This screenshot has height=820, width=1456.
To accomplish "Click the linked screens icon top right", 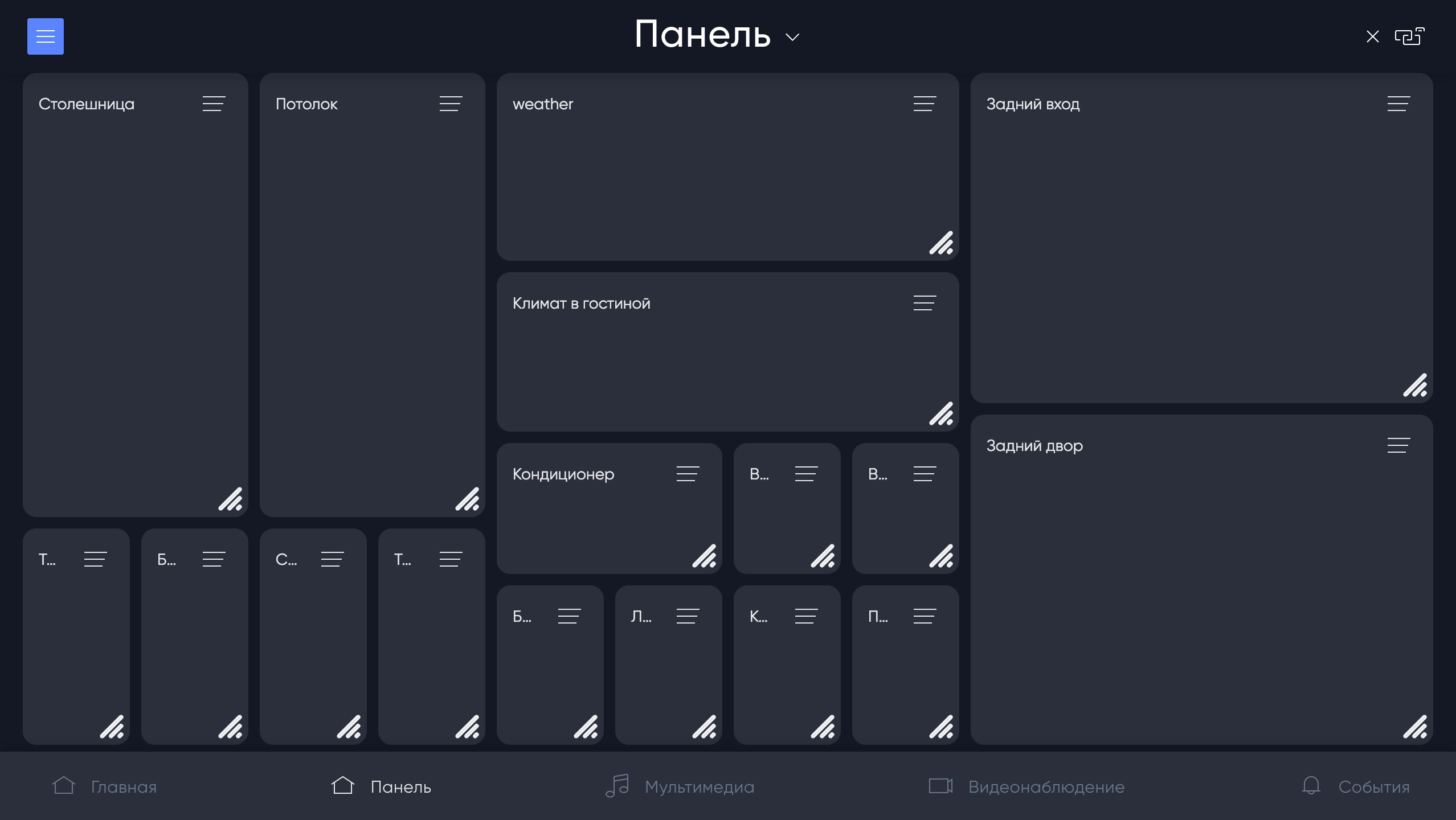I will tap(1409, 36).
